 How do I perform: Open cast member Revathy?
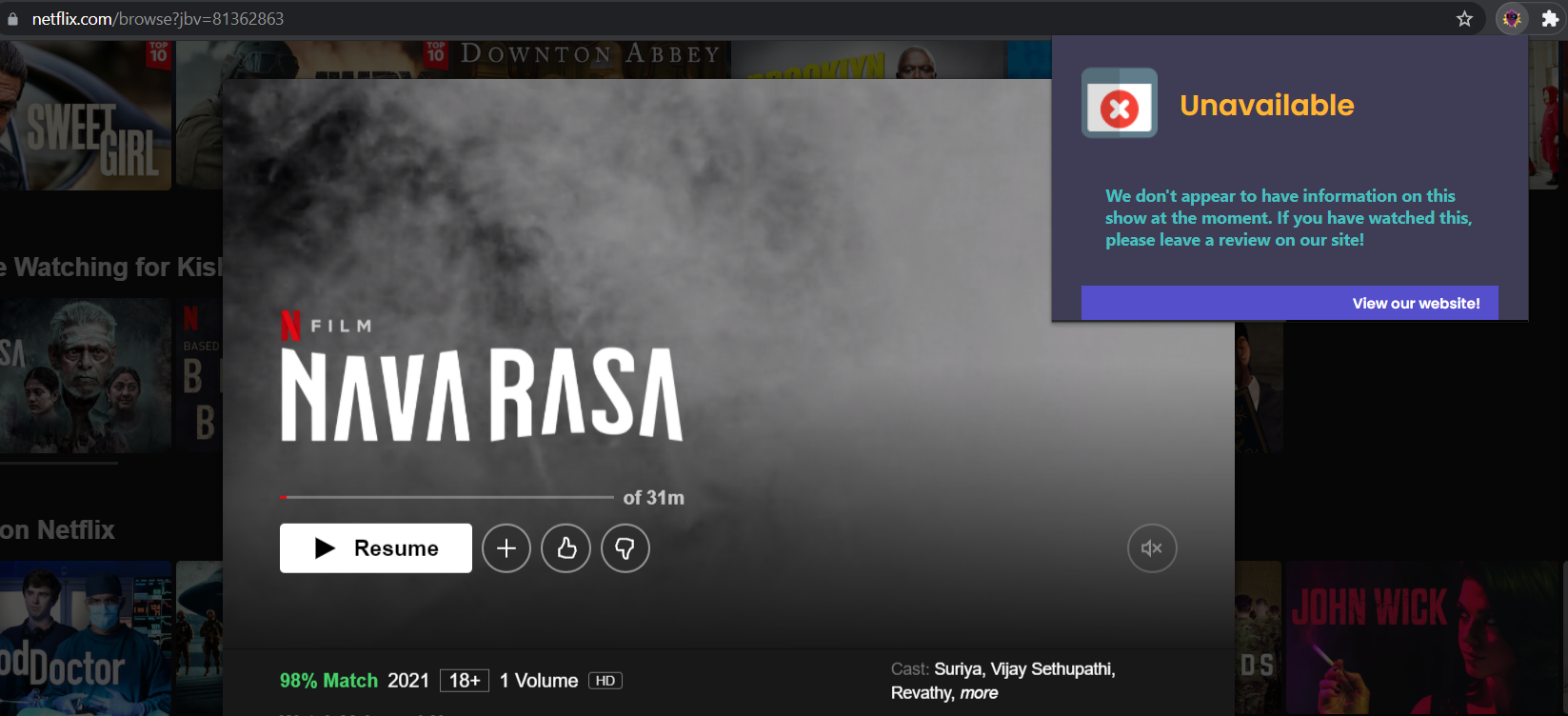(922, 693)
